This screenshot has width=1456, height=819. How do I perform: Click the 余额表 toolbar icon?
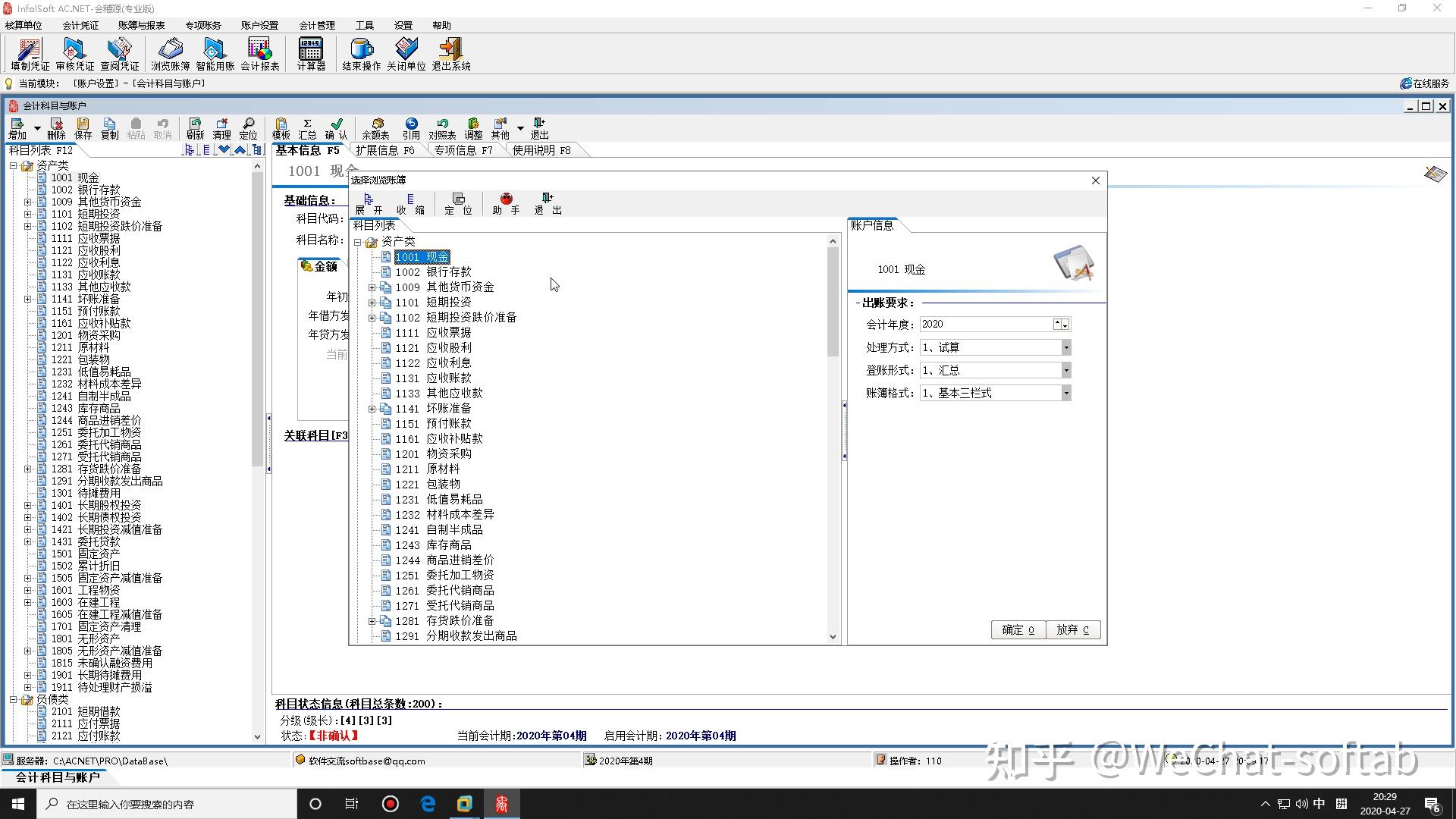375,128
